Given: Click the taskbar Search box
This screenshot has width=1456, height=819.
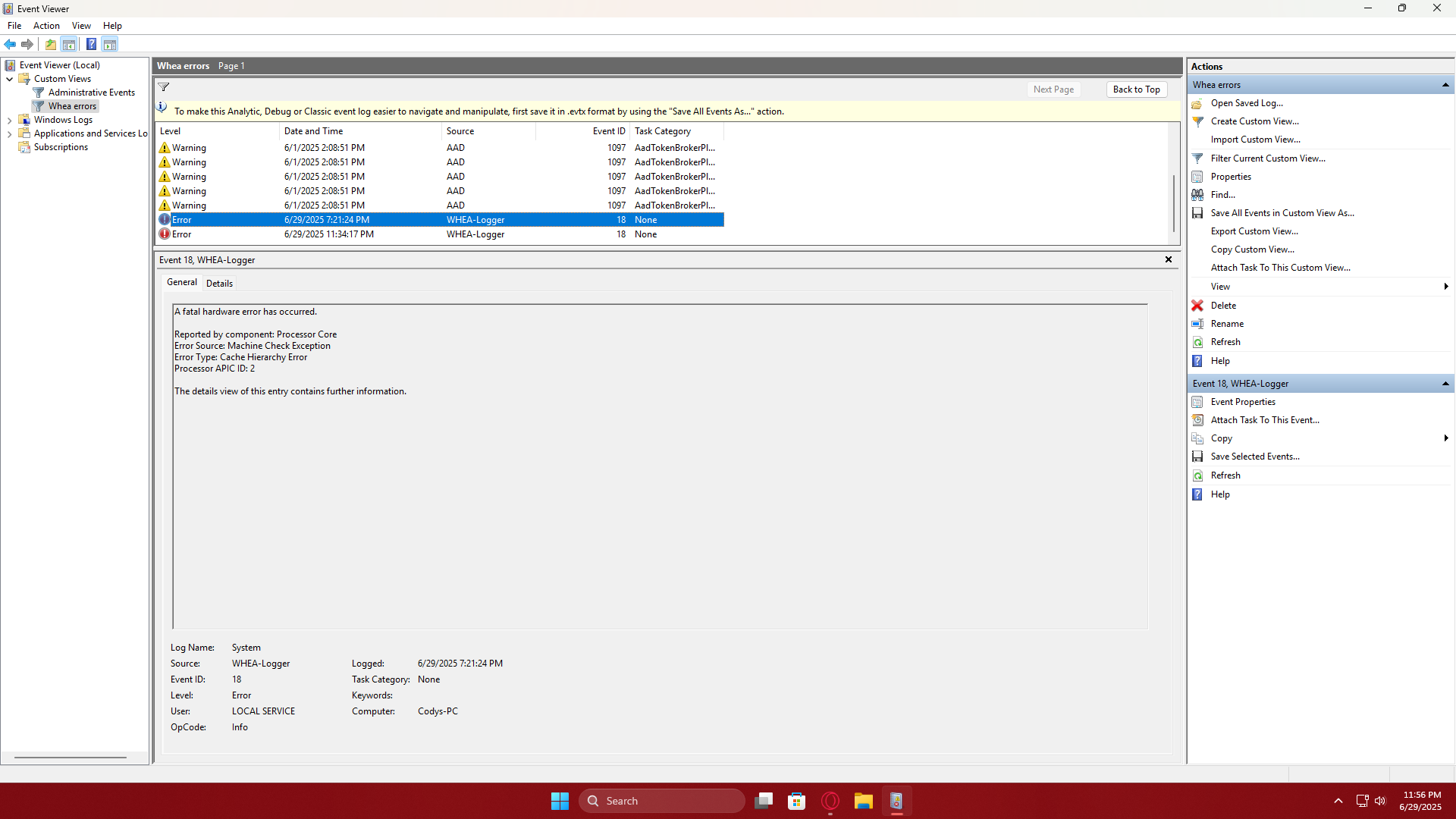Looking at the screenshot, I should (x=661, y=801).
